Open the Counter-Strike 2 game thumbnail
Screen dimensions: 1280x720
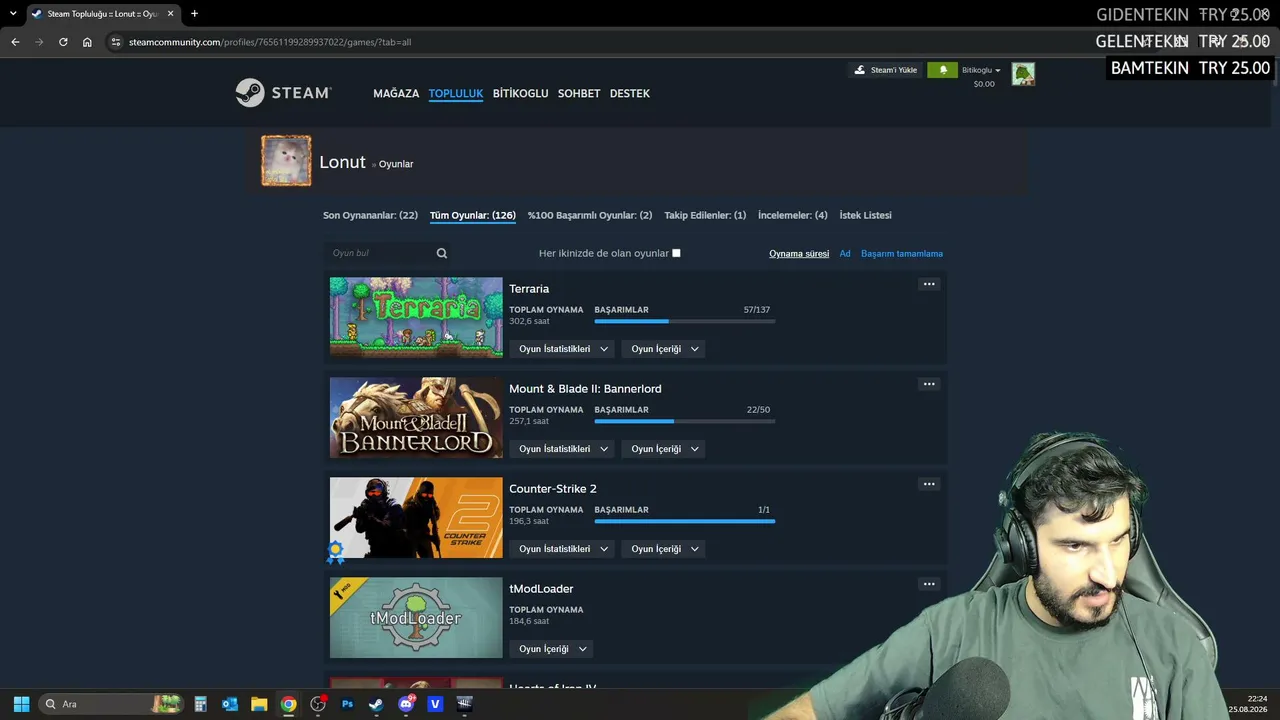point(416,517)
